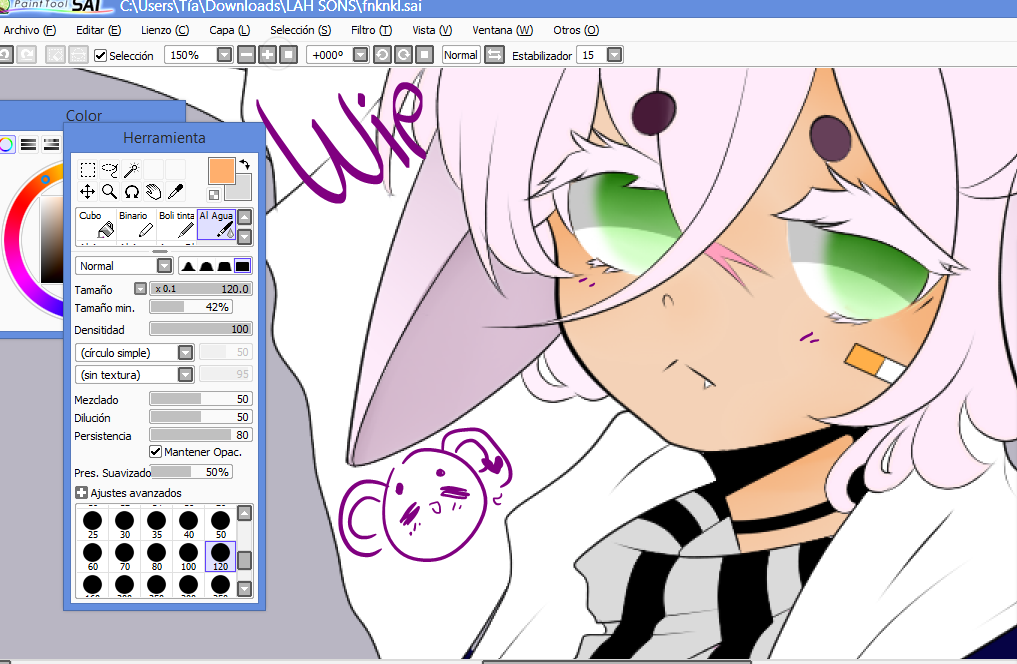Open the Otros menu

[576, 30]
